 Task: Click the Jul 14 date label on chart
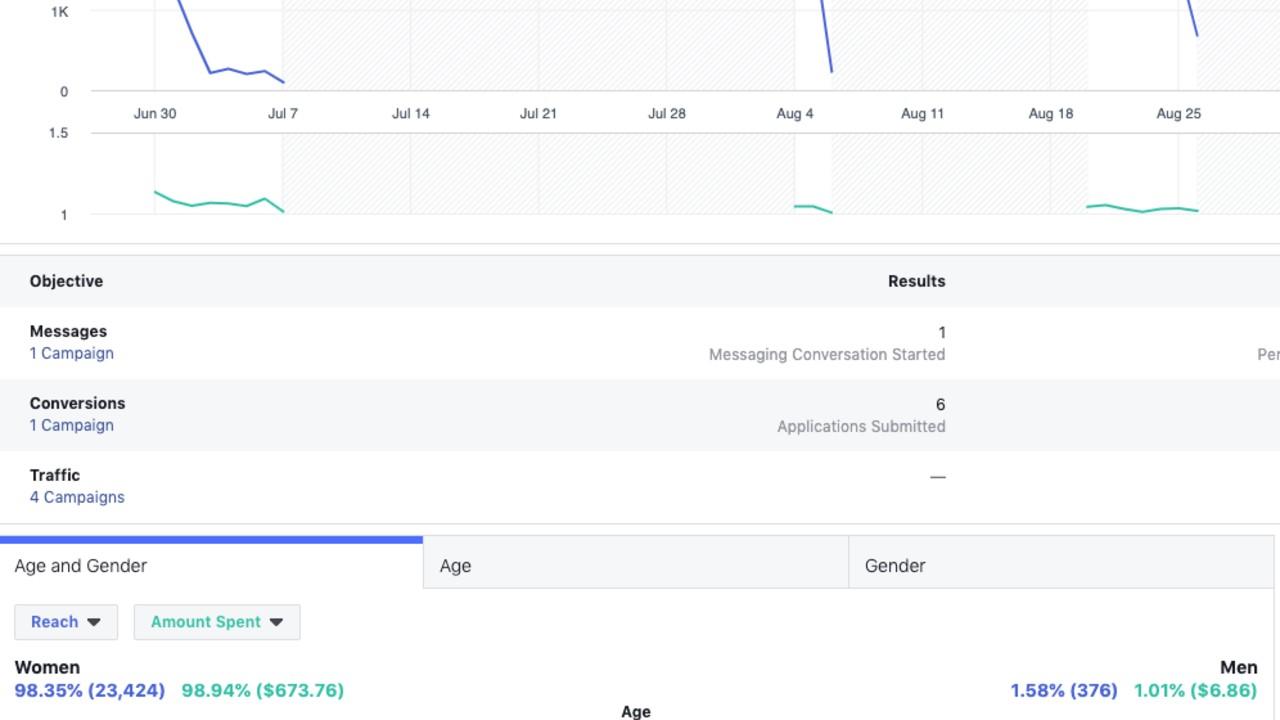(411, 114)
